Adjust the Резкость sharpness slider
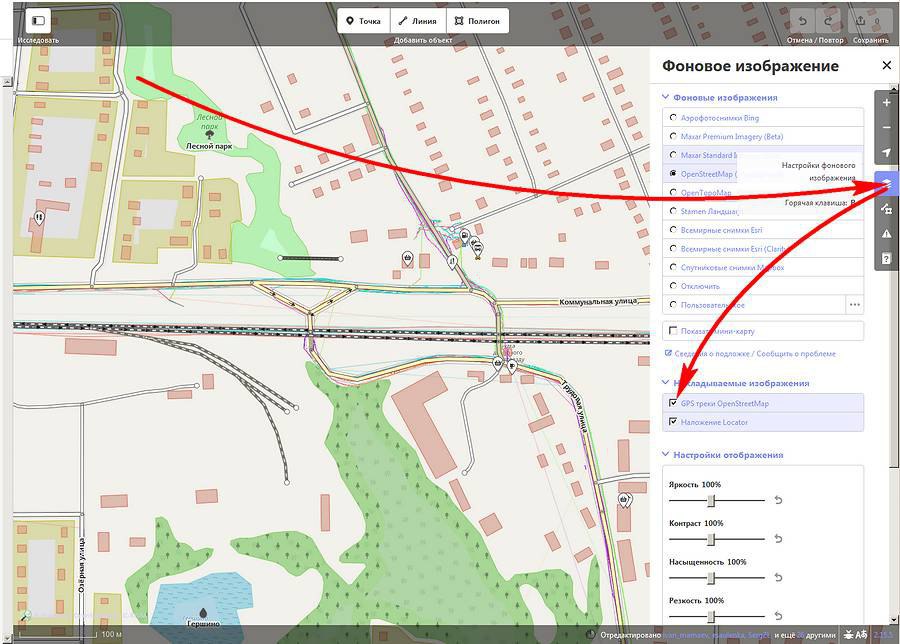Screen dimensions: 900x644 (x=717, y=616)
